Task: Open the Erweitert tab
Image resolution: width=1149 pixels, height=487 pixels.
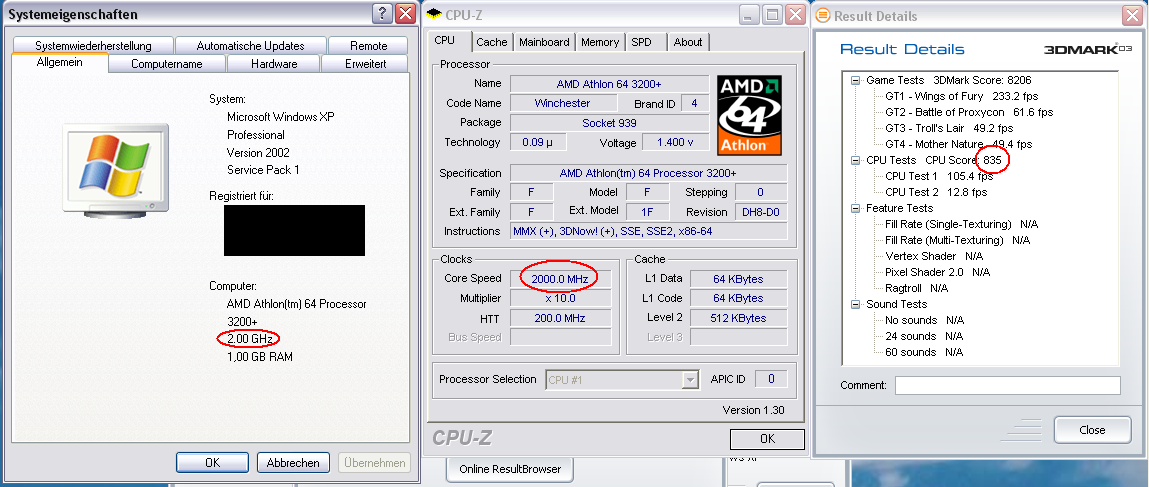Action: coord(366,64)
